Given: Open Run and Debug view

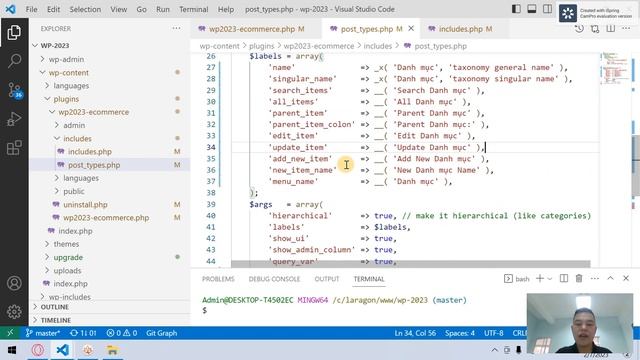Looking at the screenshot, I should (14, 119).
